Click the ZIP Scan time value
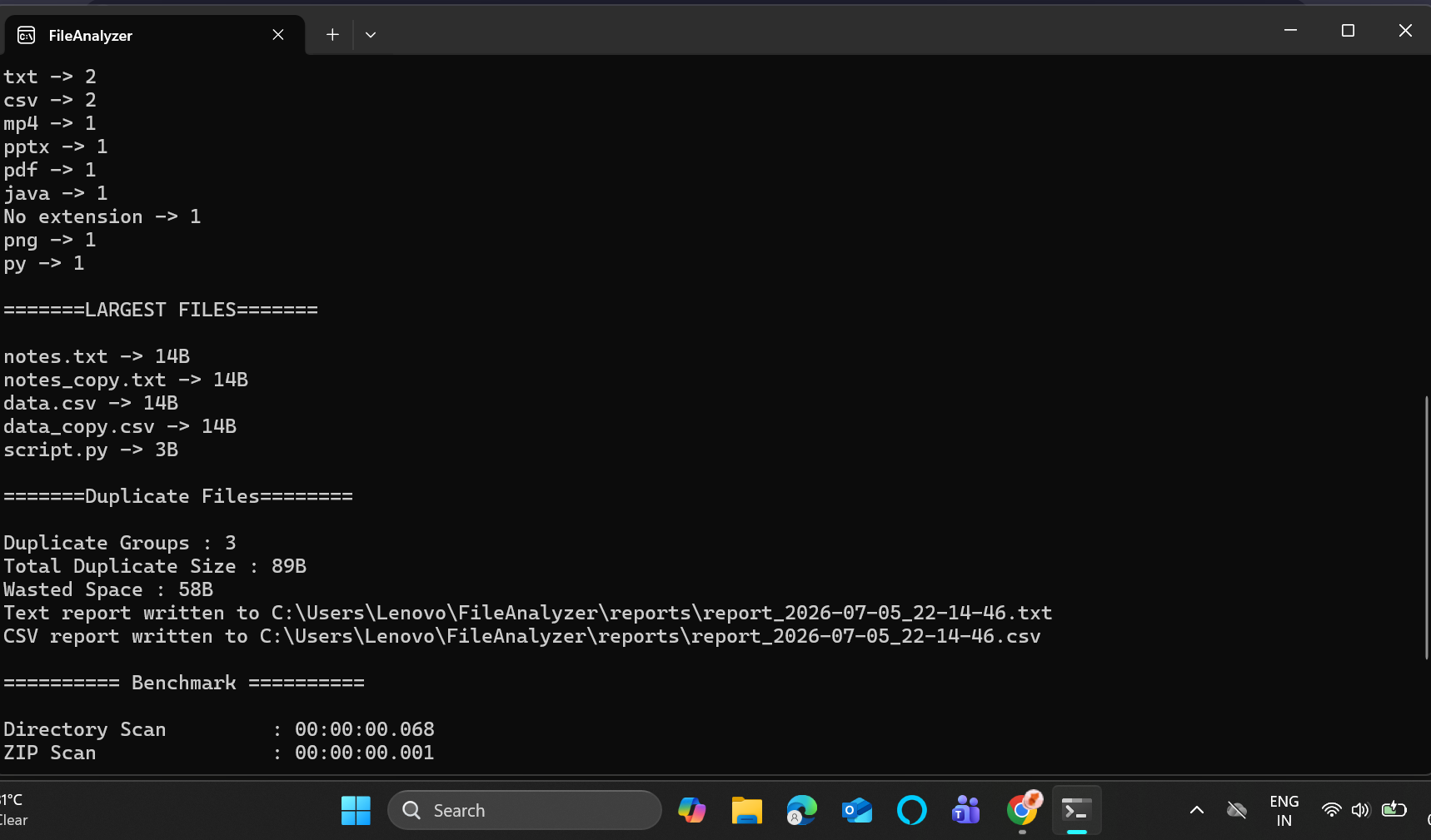This screenshot has width=1431, height=840. click(364, 753)
